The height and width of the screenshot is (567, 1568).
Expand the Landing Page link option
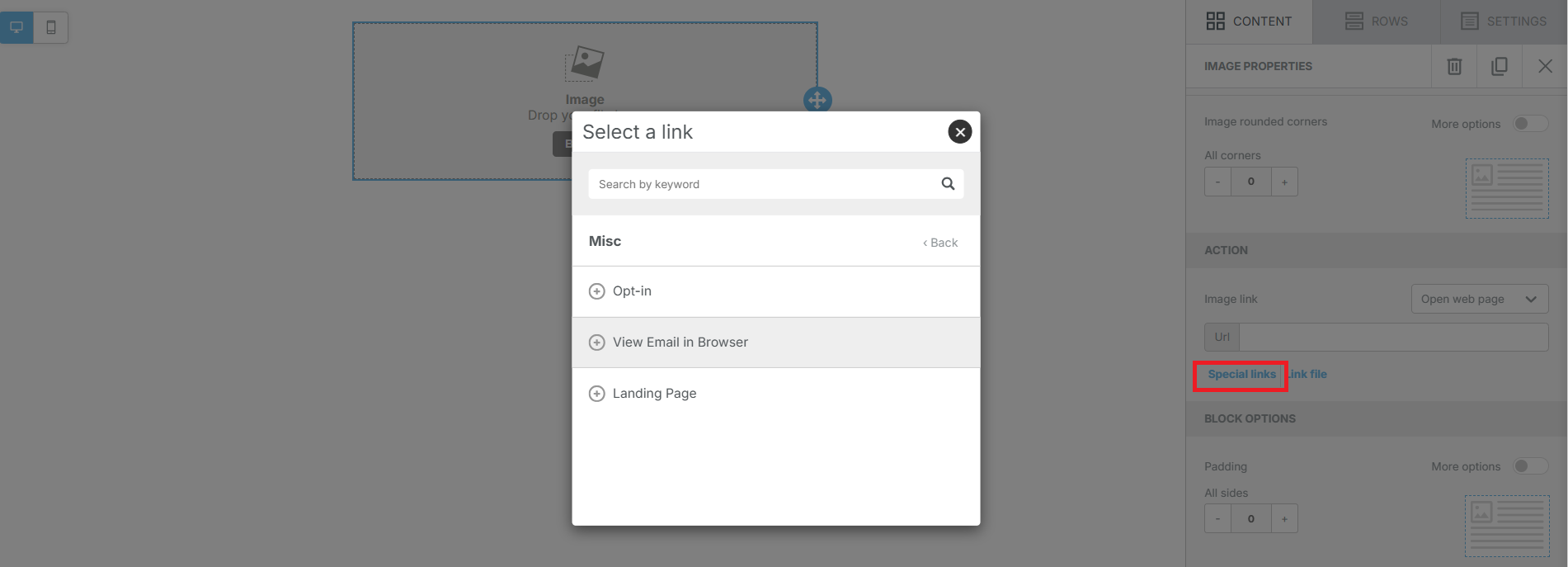tap(597, 394)
